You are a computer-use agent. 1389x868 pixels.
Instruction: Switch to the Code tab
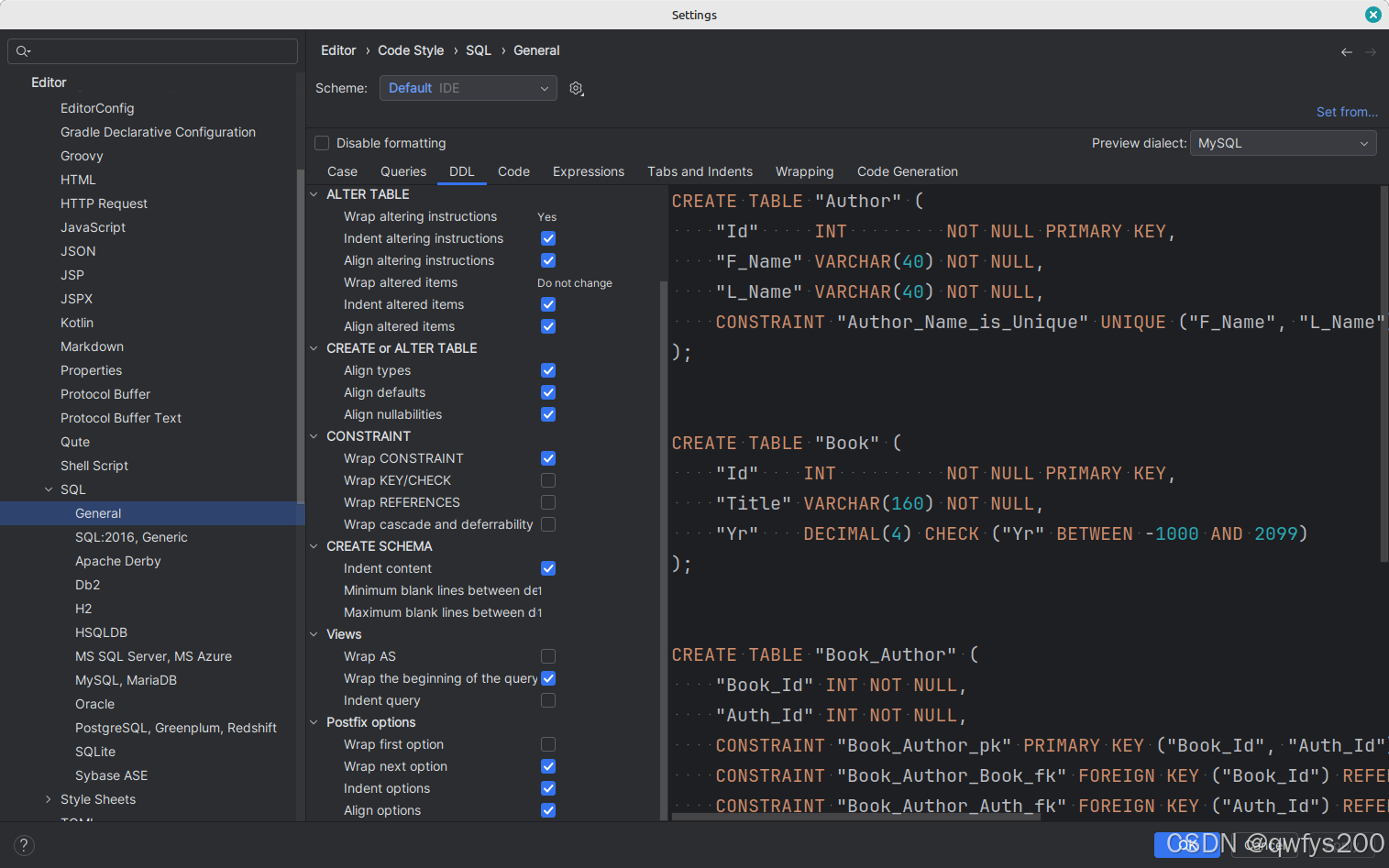click(513, 171)
